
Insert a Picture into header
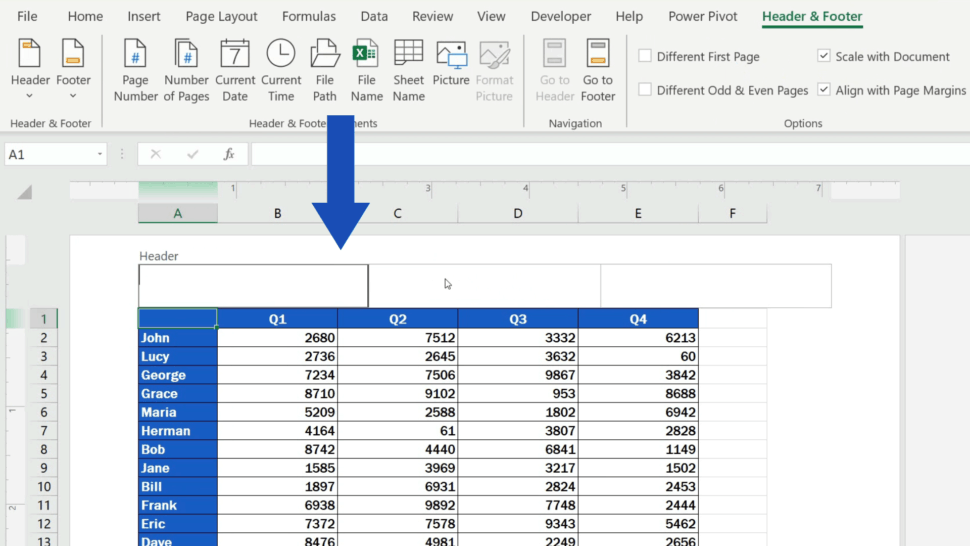tap(451, 64)
